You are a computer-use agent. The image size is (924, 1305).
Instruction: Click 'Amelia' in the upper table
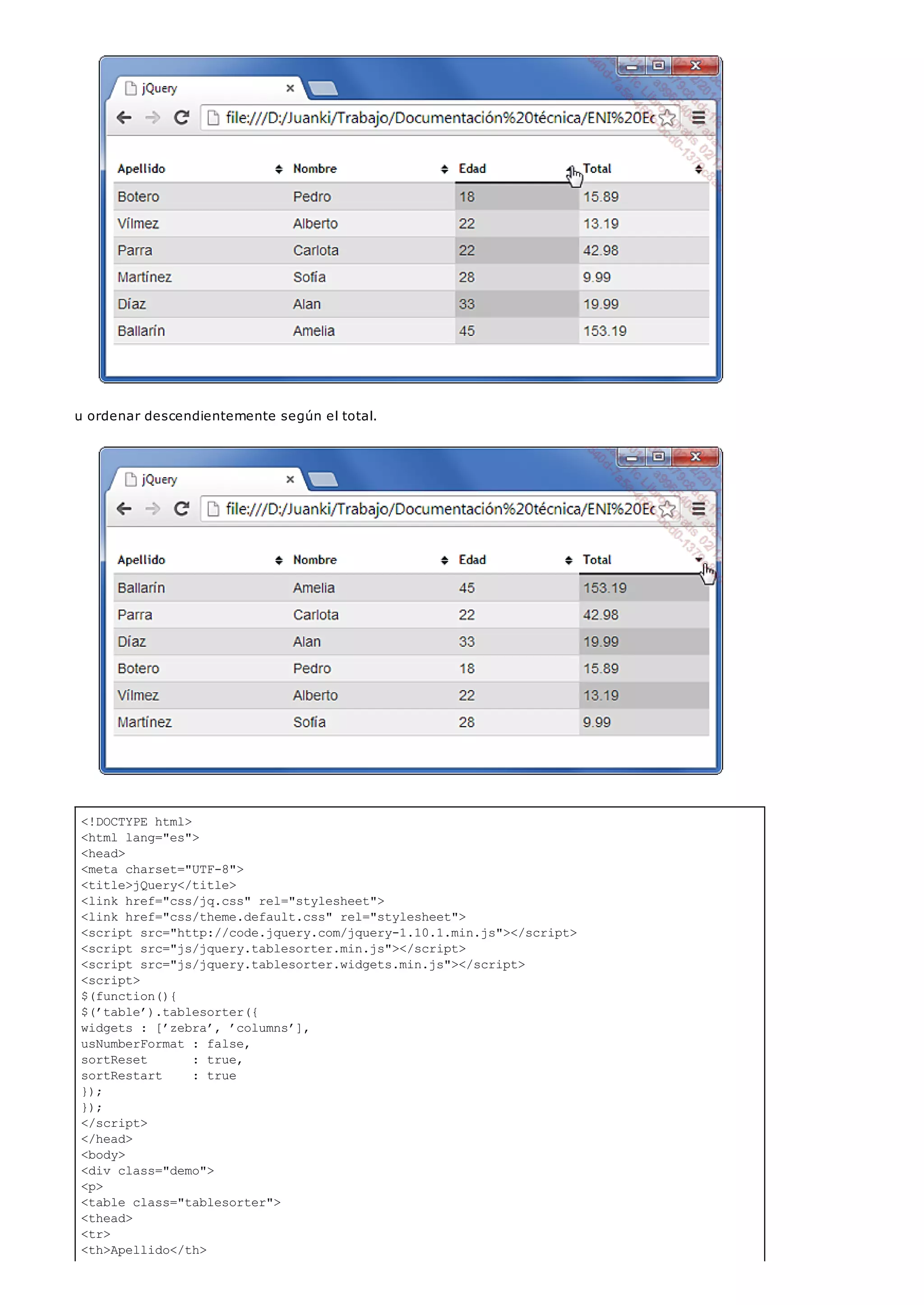(314, 331)
